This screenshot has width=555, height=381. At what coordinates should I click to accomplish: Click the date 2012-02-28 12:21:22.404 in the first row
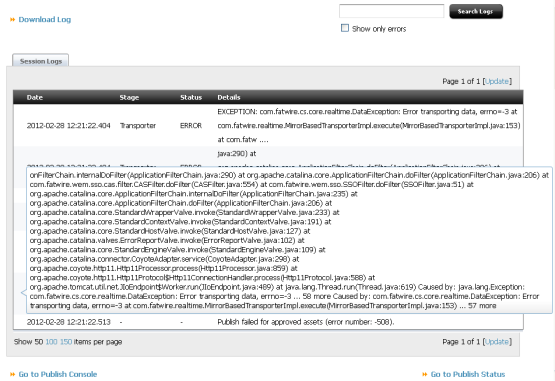point(69,126)
